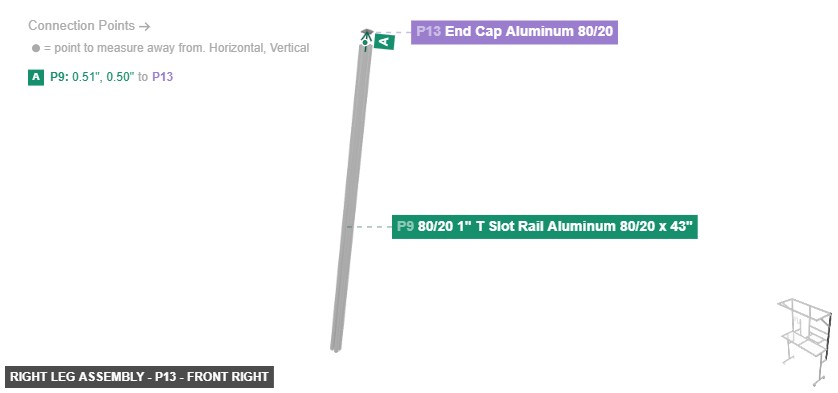Click the green P9: text in the legend

click(x=60, y=77)
